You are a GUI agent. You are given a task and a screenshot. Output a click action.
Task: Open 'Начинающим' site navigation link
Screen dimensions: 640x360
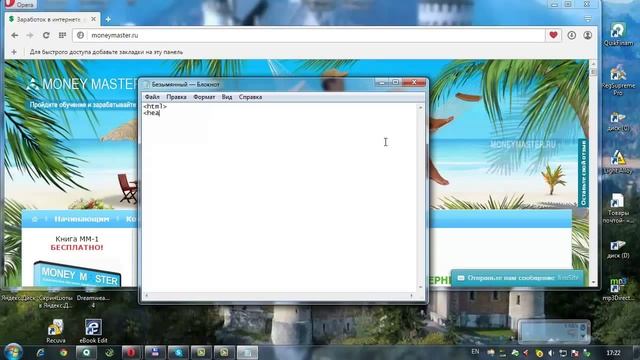click(x=82, y=219)
